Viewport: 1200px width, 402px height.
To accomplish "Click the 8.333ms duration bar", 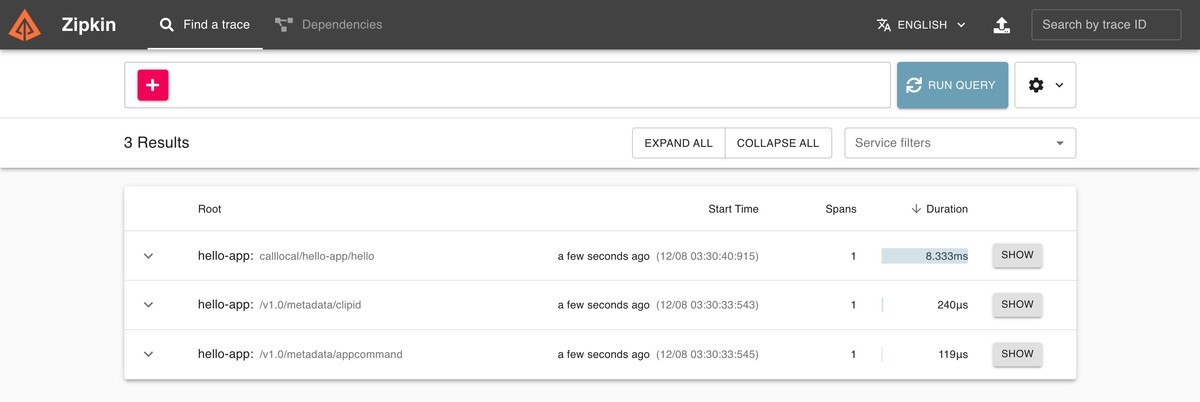I will point(925,256).
